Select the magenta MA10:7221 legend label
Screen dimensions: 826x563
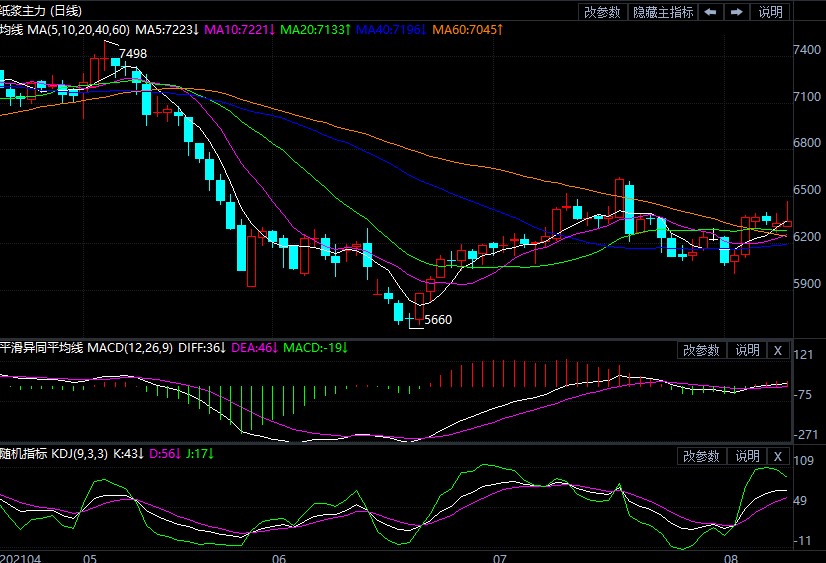coord(239,32)
